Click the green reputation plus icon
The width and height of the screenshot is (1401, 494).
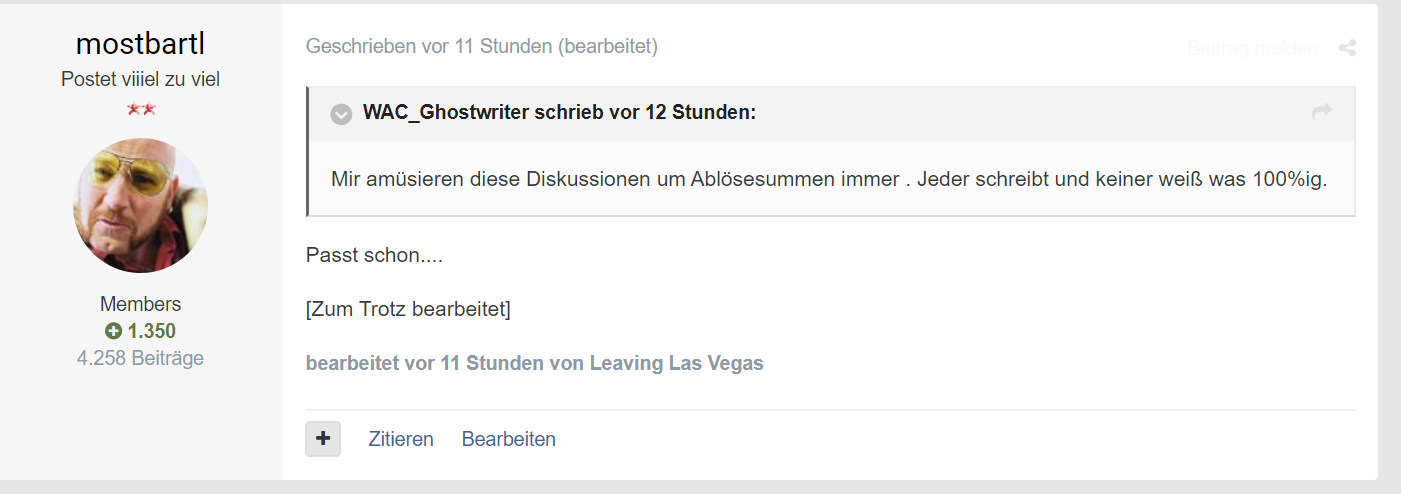pyautogui.click(x=113, y=331)
